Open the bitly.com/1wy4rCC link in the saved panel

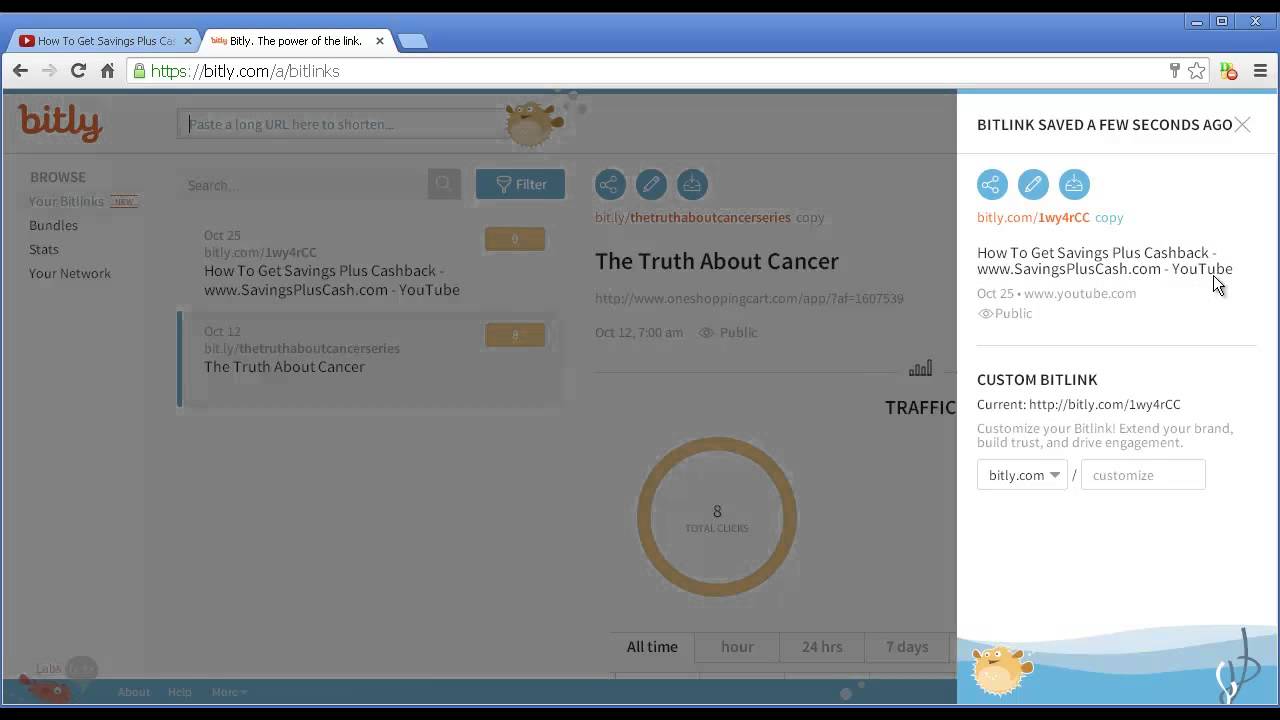1033,217
